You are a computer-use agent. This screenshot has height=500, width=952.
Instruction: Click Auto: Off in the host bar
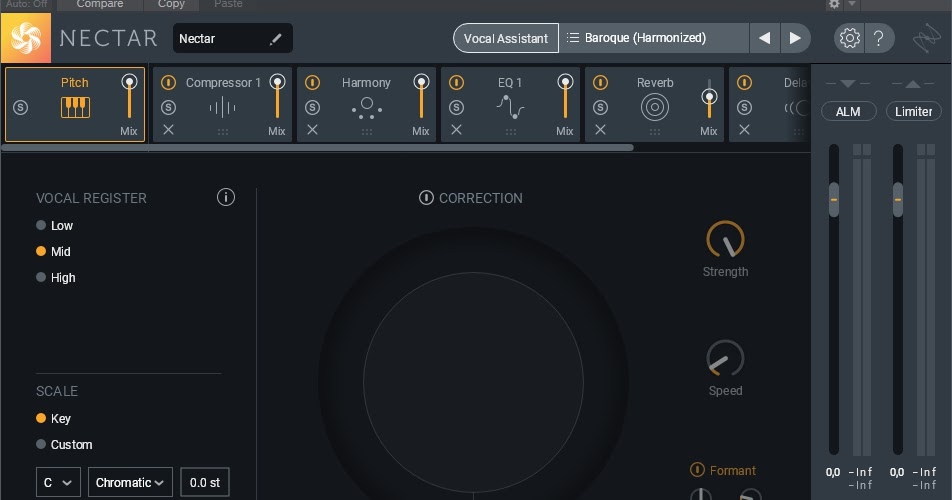(x=27, y=4)
